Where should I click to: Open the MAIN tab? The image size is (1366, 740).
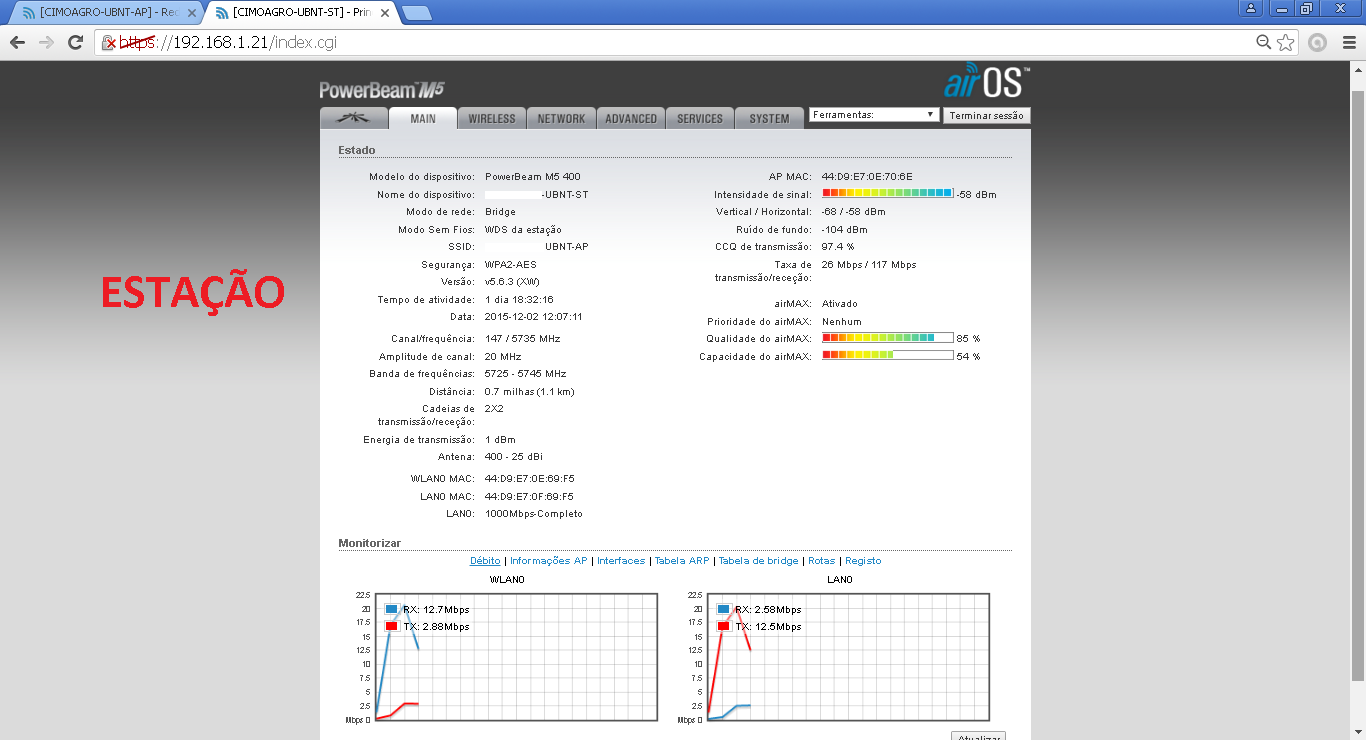[x=423, y=118]
